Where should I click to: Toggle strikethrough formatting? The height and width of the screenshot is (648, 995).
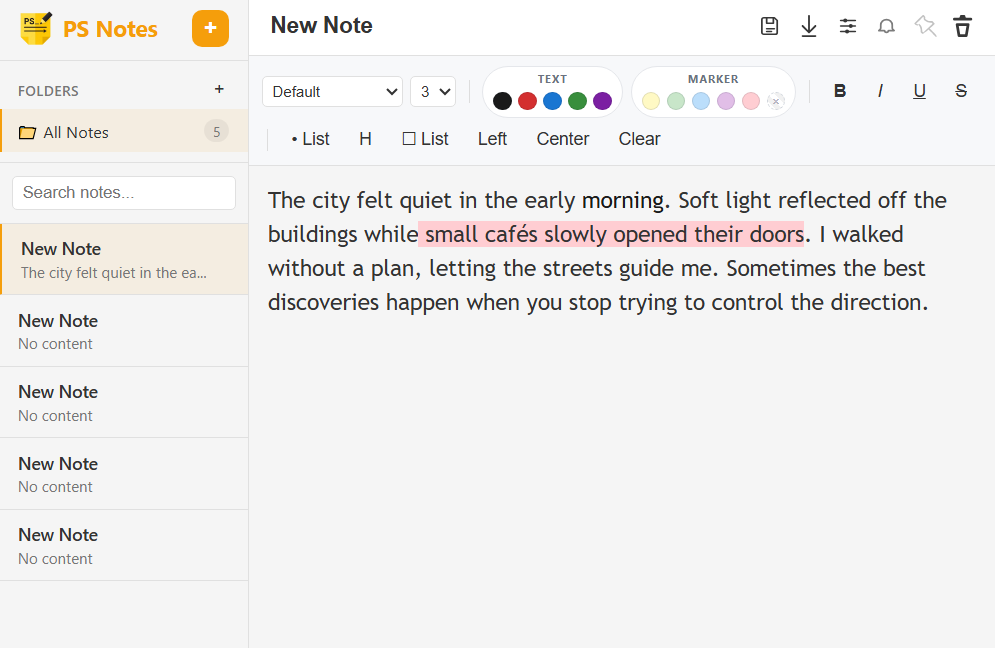click(961, 91)
